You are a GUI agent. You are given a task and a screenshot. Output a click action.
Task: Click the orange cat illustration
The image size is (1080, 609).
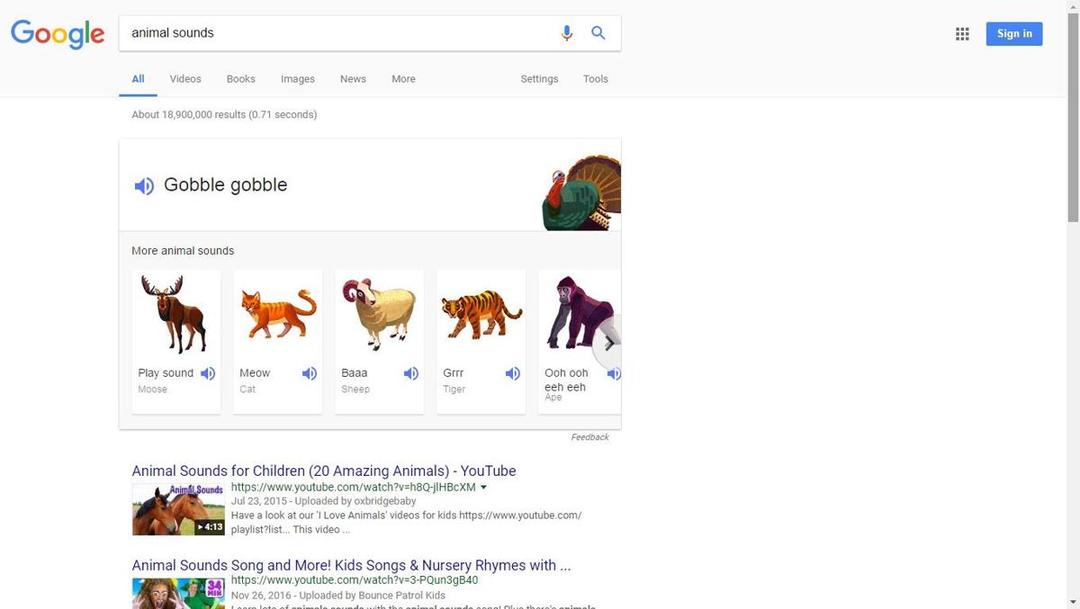click(278, 314)
